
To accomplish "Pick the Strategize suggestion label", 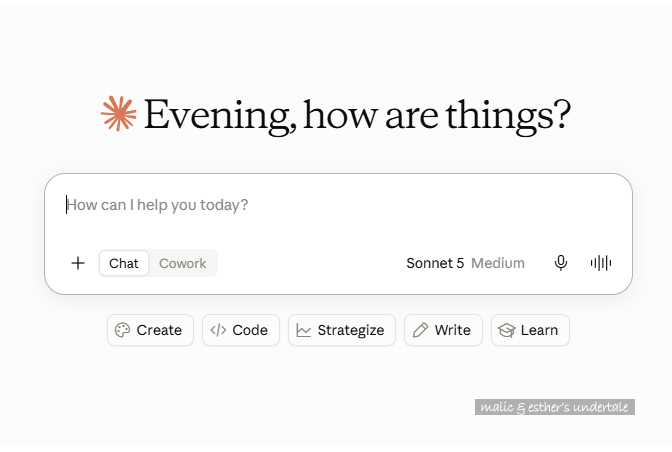I will click(x=351, y=330).
